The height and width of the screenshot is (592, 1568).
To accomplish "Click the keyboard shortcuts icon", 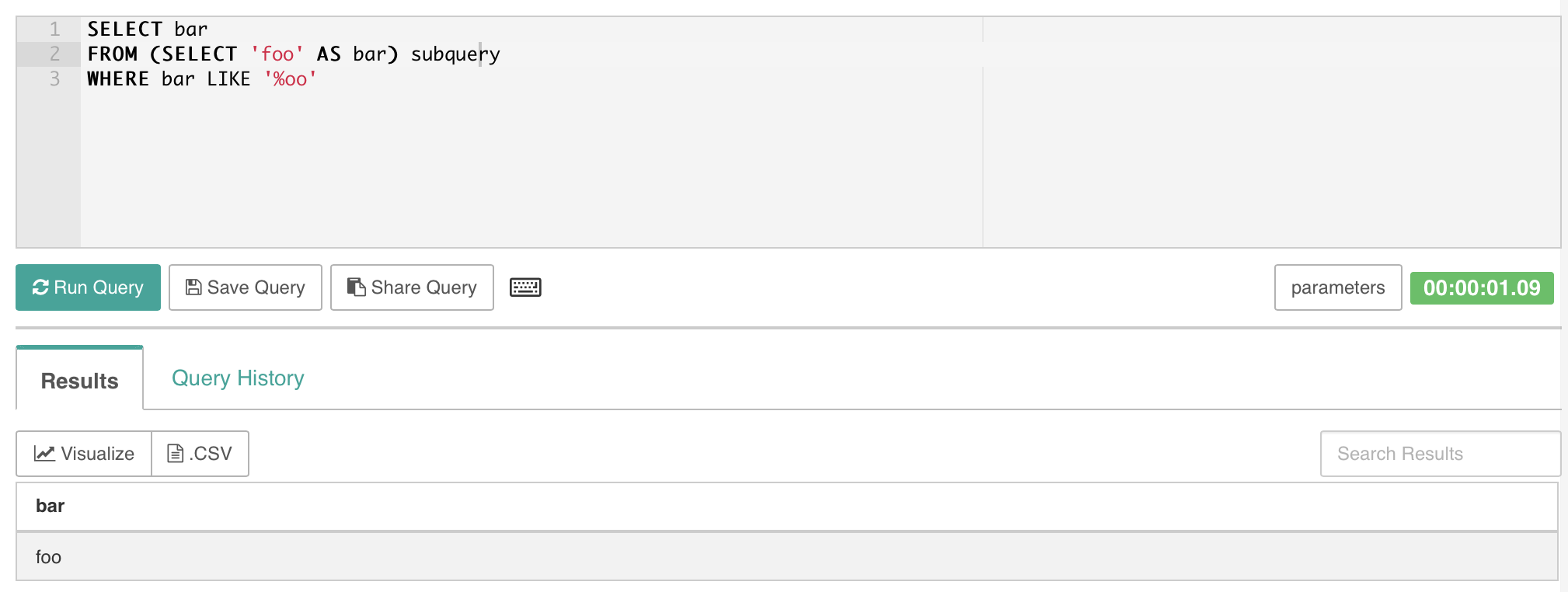I will pos(526,287).
